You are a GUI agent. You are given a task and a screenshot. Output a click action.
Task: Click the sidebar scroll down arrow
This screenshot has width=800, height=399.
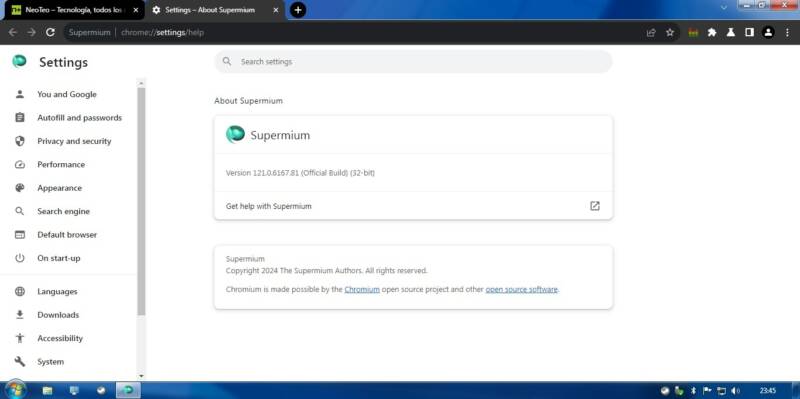click(x=141, y=376)
